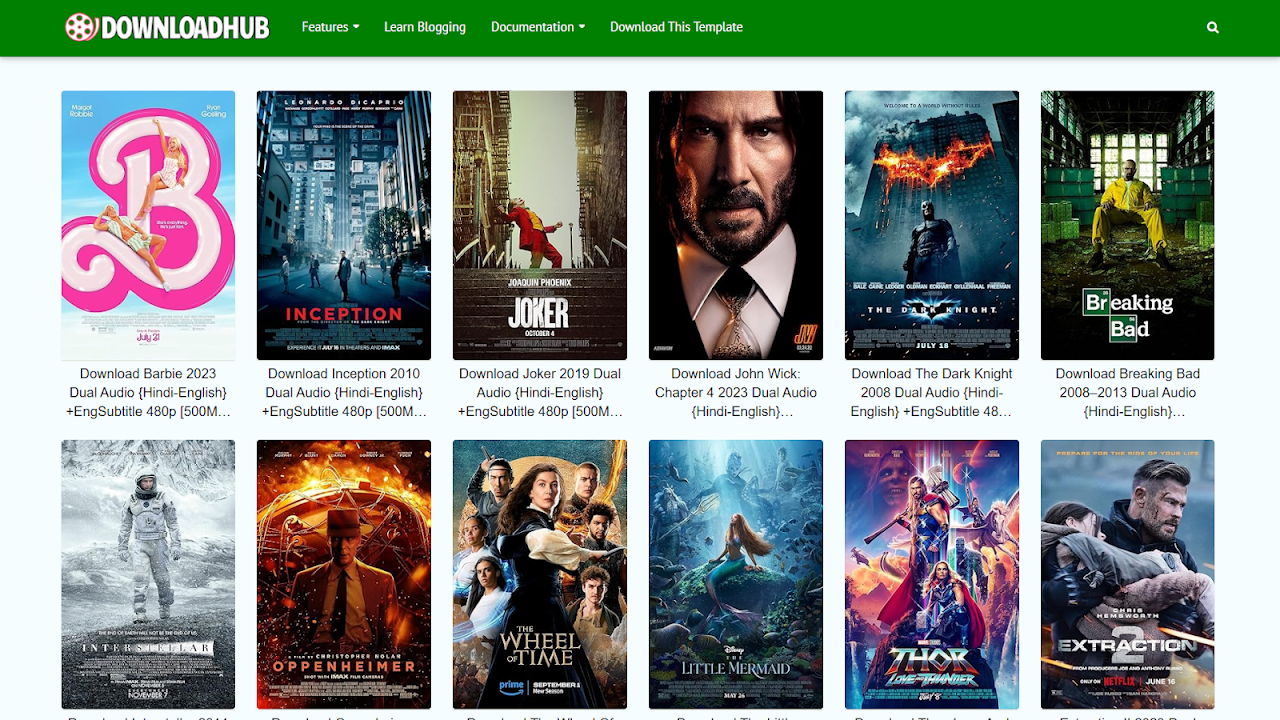Click the Download Joker 2019 title link

coord(540,393)
